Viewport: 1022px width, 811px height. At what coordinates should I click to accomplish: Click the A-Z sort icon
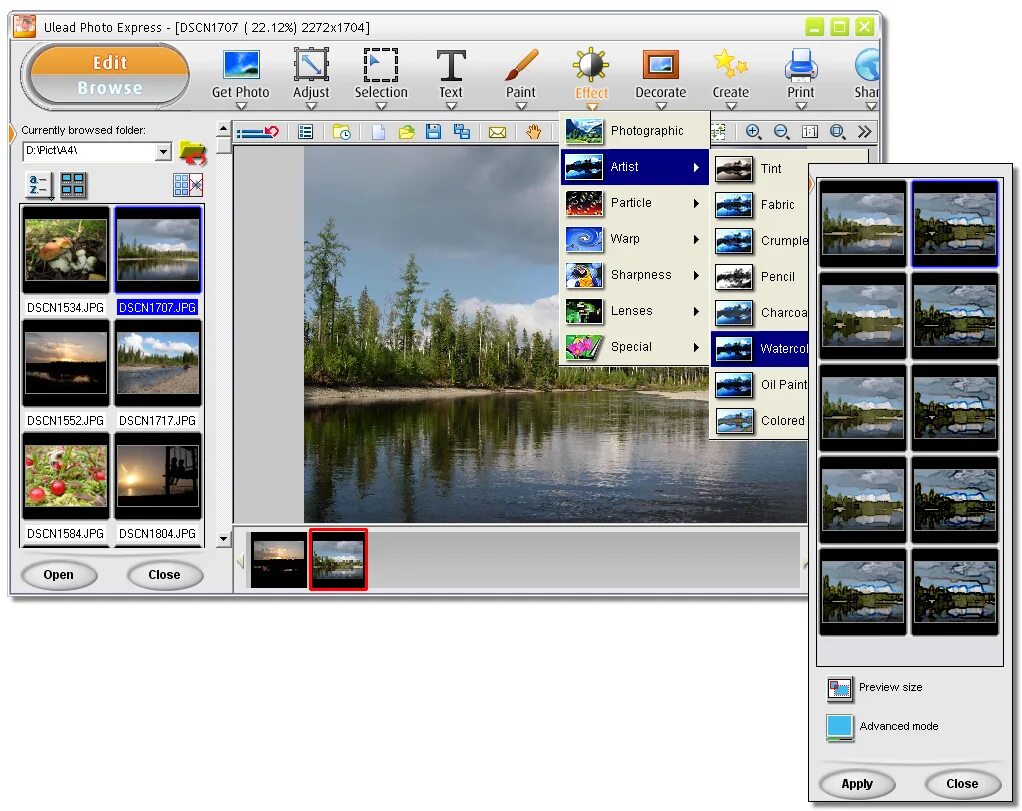[x=38, y=184]
